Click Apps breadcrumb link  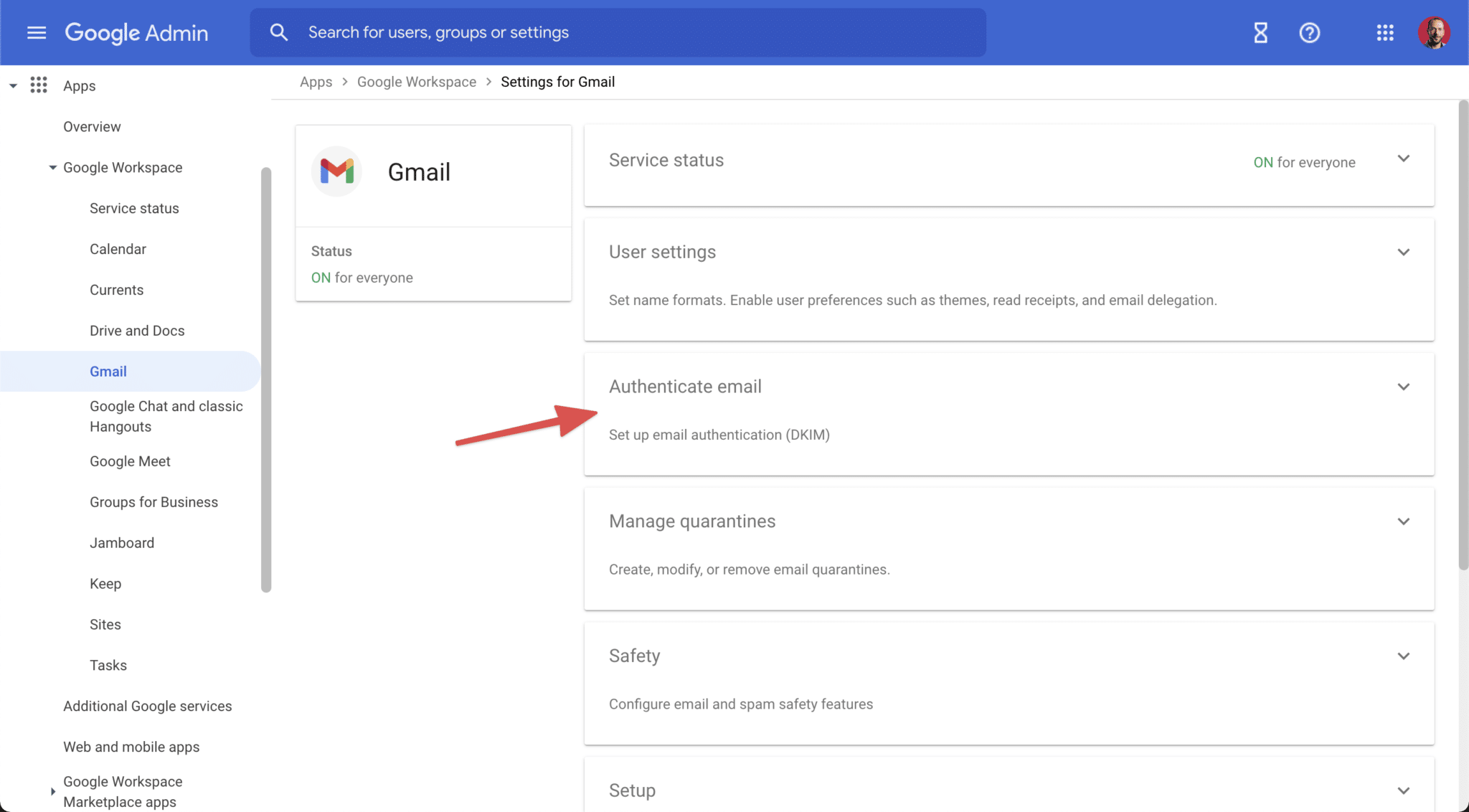point(316,82)
